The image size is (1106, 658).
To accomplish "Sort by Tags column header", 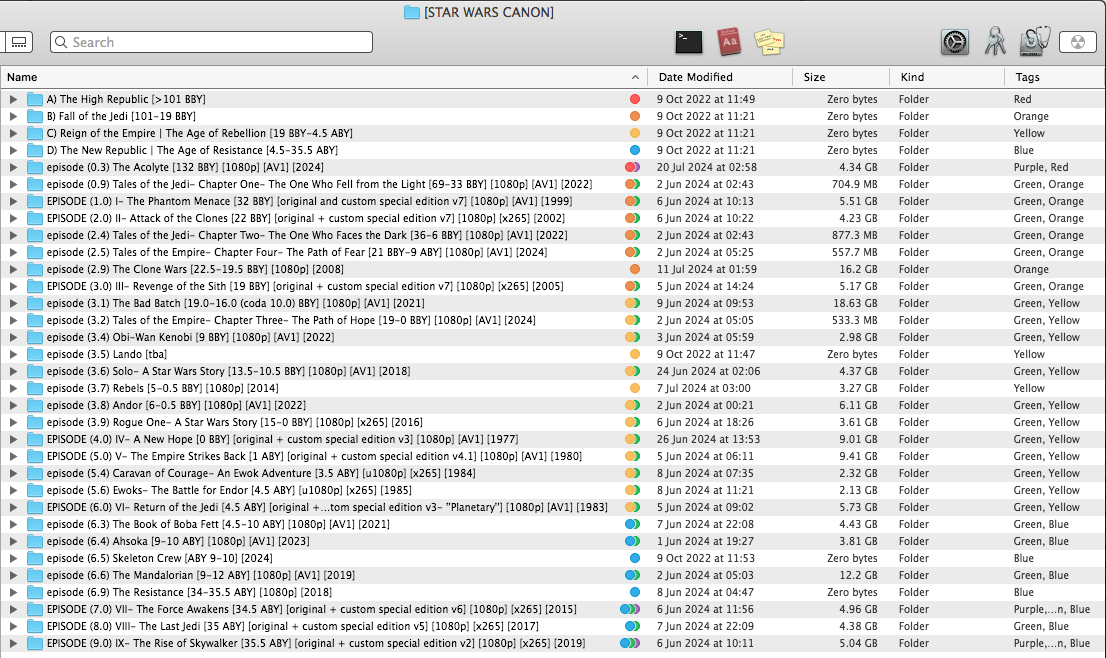I will coord(1055,77).
